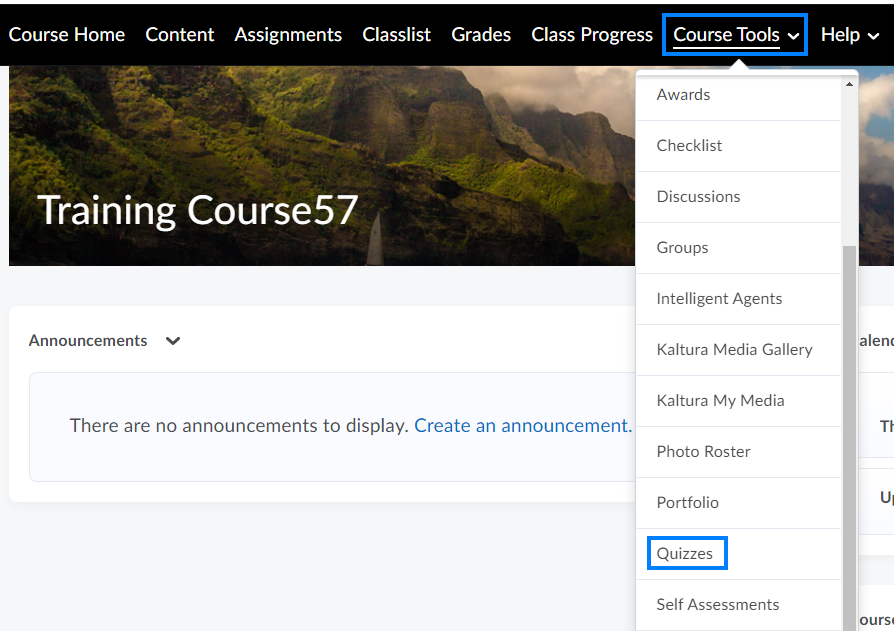Click the Create an announcement link
Image resolution: width=894 pixels, height=631 pixels.
pyautogui.click(x=522, y=426)
